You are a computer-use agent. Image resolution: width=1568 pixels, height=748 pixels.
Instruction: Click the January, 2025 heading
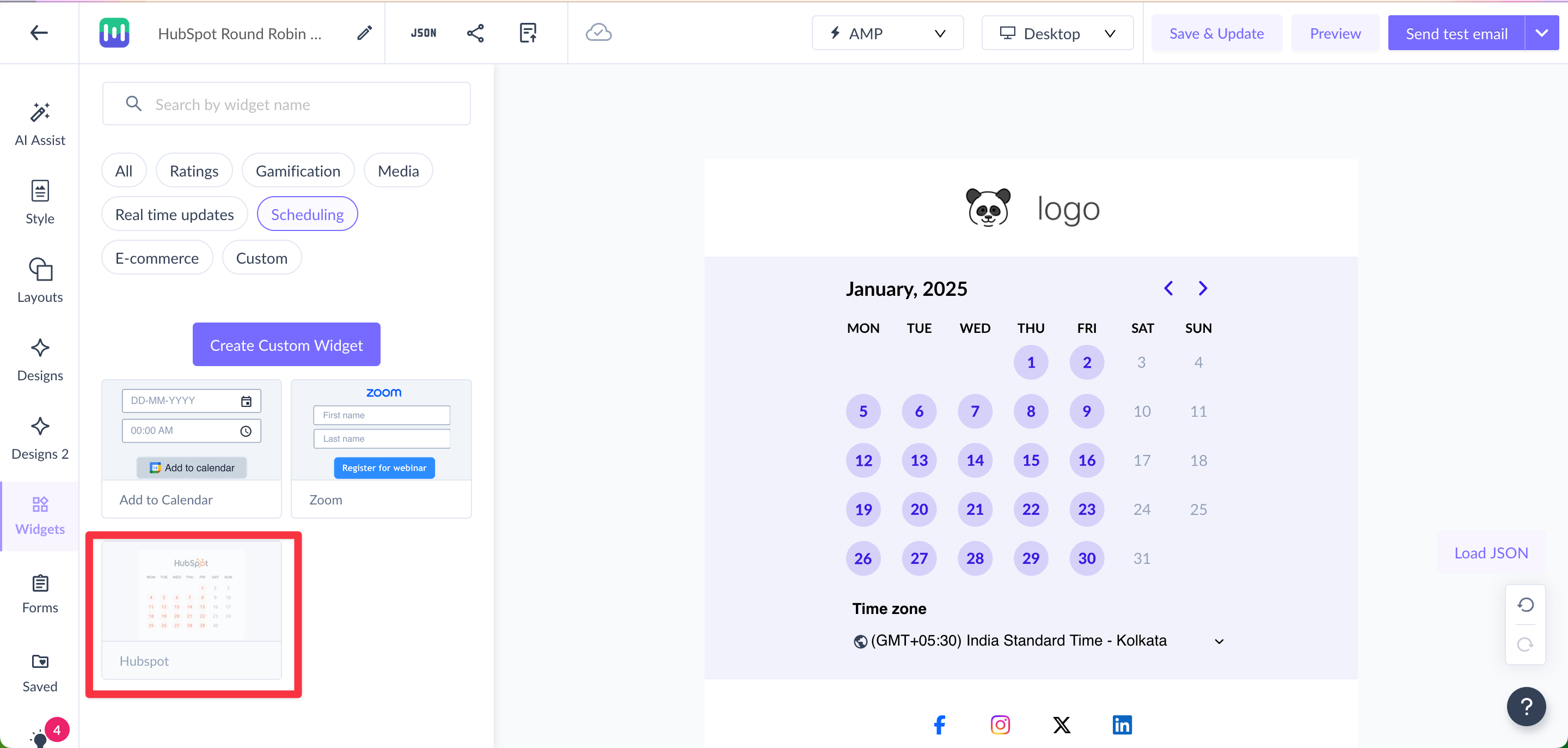tap(906, 289)
